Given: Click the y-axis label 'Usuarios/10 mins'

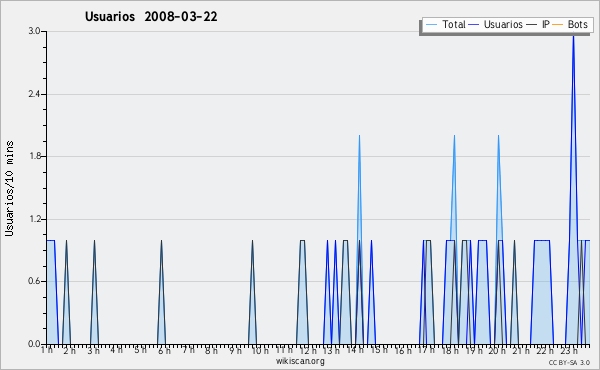Looking at the screenshot, I should coord(9,188).
